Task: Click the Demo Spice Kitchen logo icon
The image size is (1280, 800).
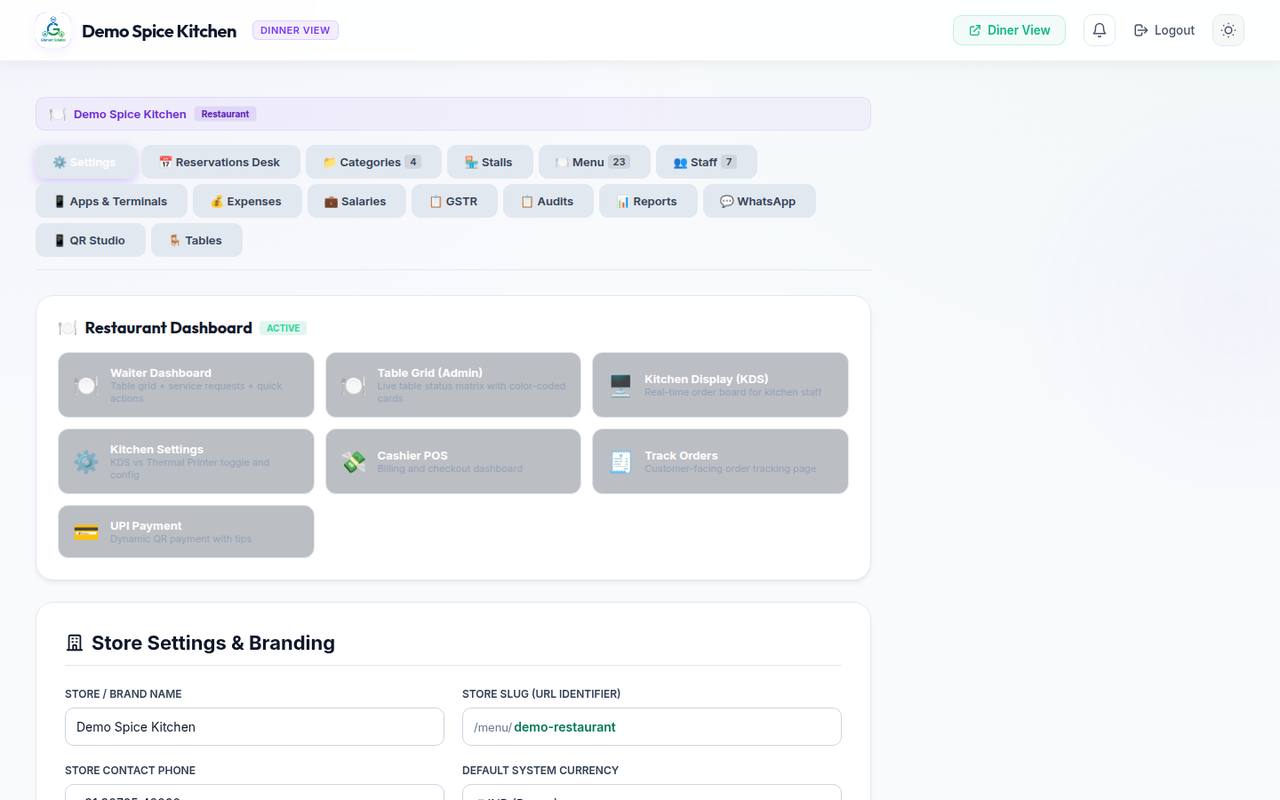Action: (x=53, y=30)
